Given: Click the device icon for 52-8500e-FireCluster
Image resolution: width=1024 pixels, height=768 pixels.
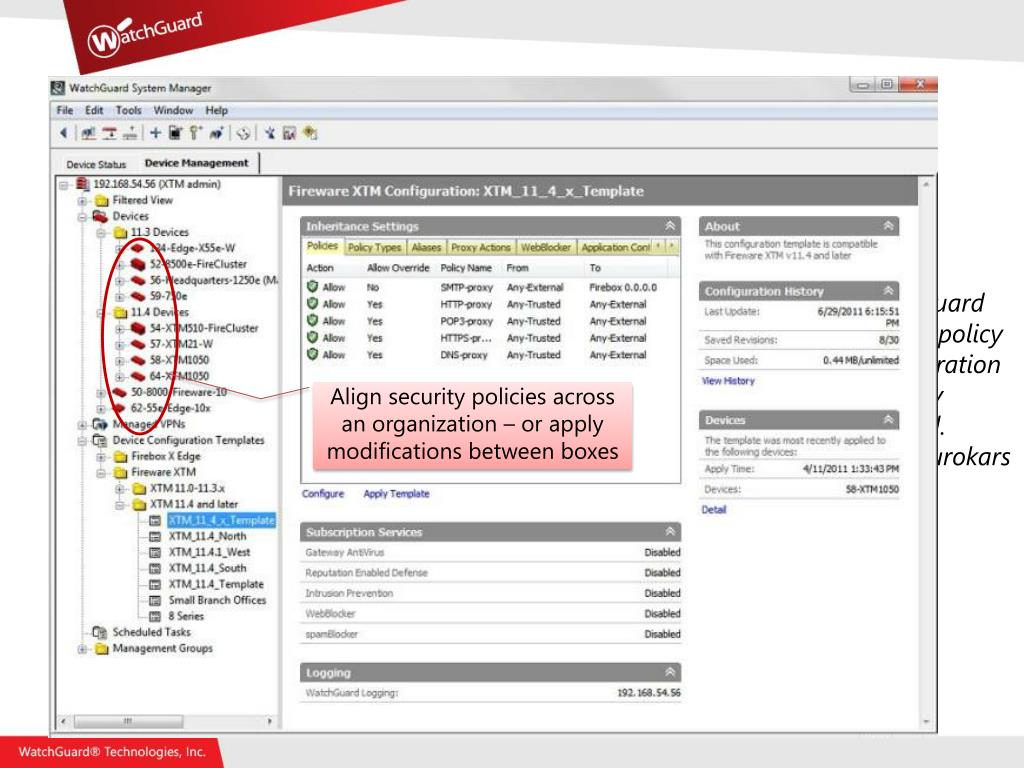Looking at the screenshot, I should [138, 264].
